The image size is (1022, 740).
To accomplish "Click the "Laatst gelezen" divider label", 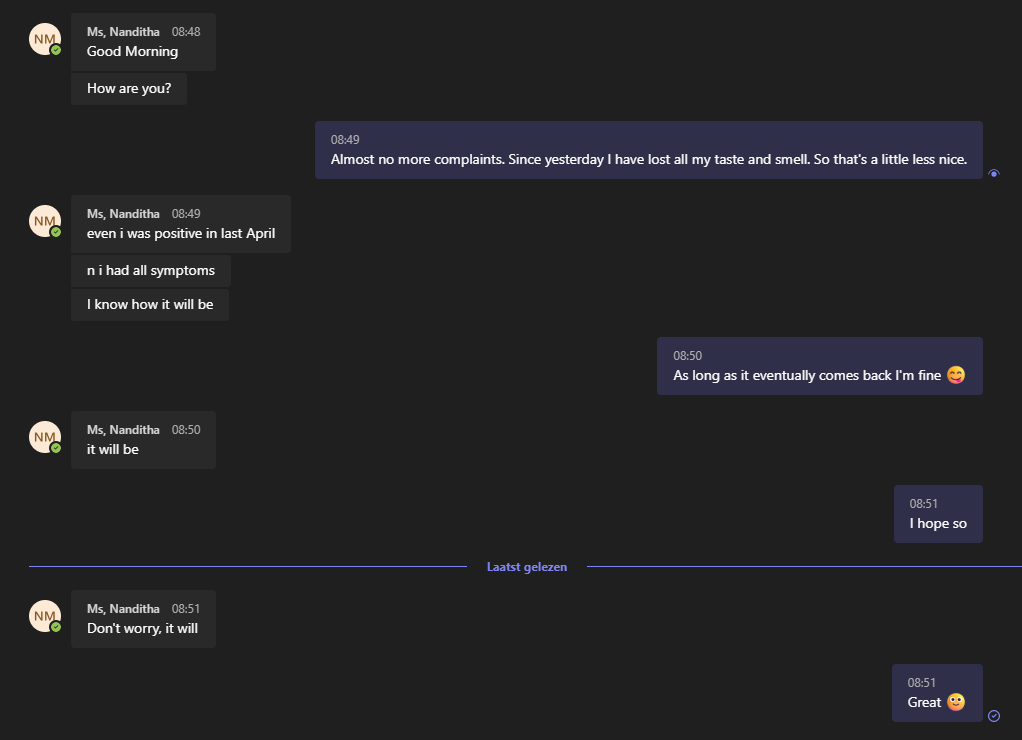I will point(527,567).
